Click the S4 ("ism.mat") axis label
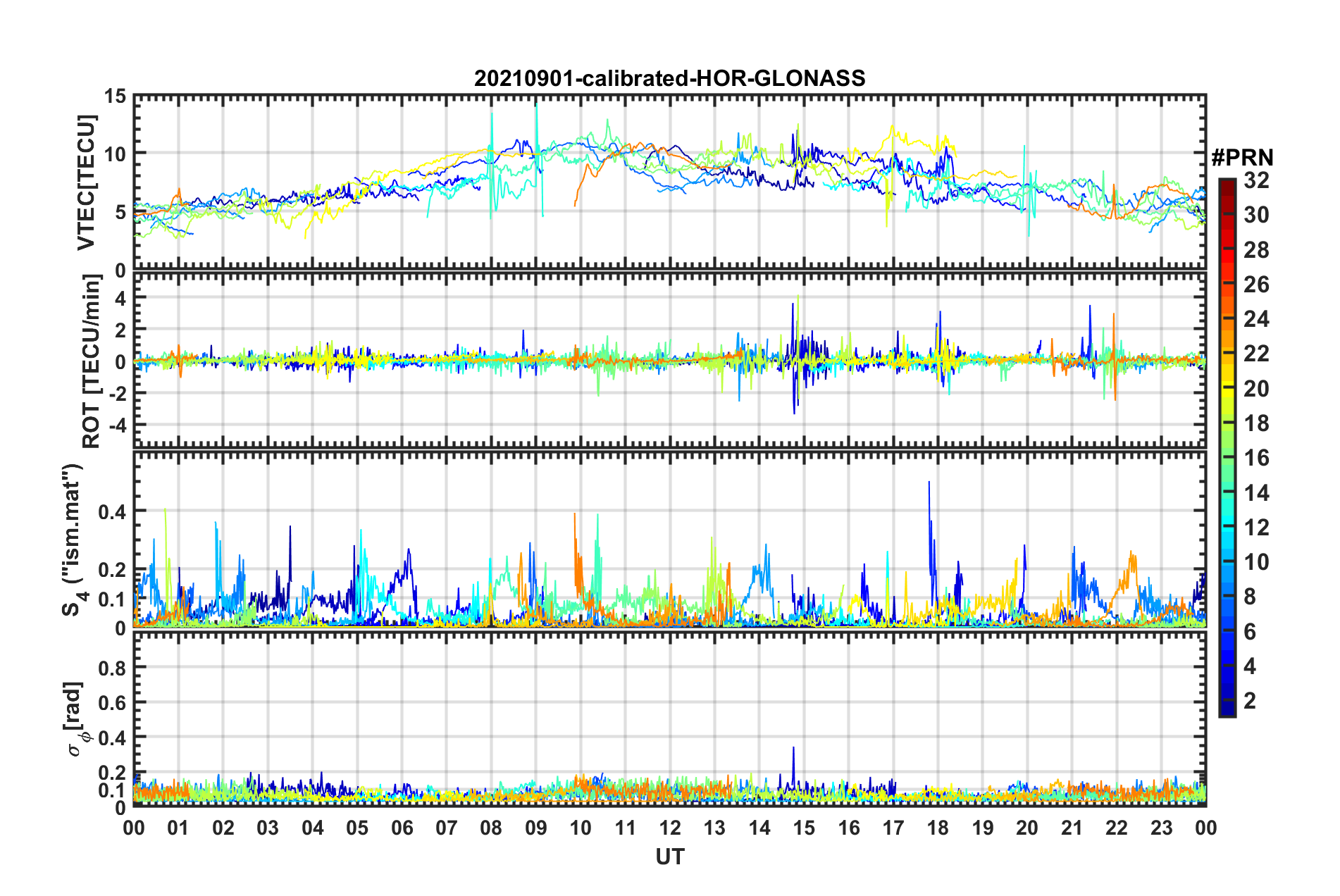This screenshot has height=896, width=1340. point(73,540)
